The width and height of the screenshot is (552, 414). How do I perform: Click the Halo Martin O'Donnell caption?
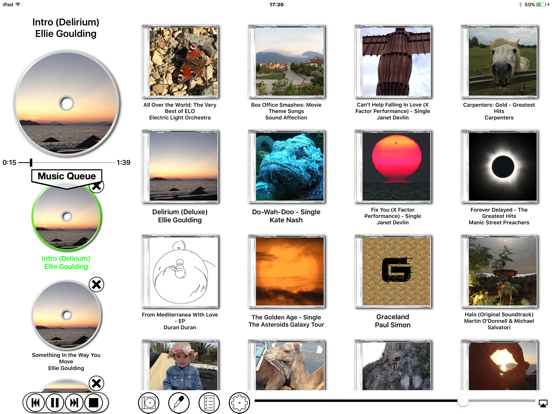coord(499,321)
